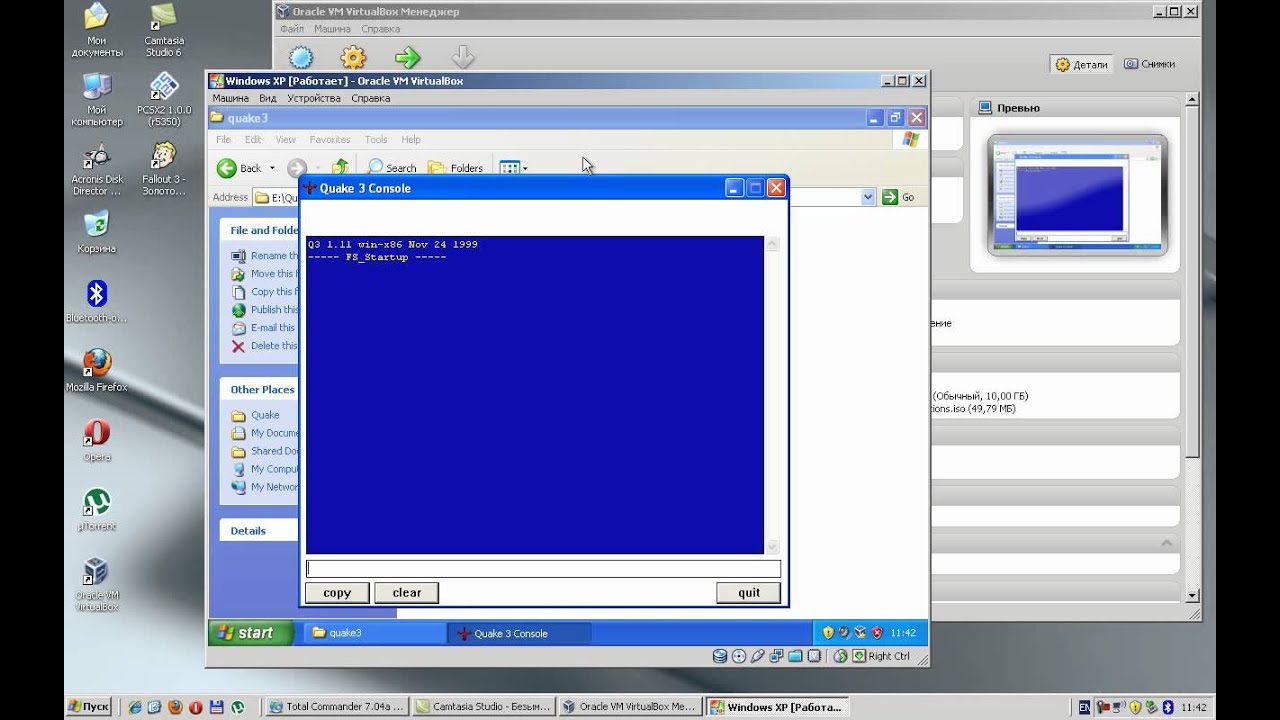Open the Мои документы desktop icon

tap(97, 31)
